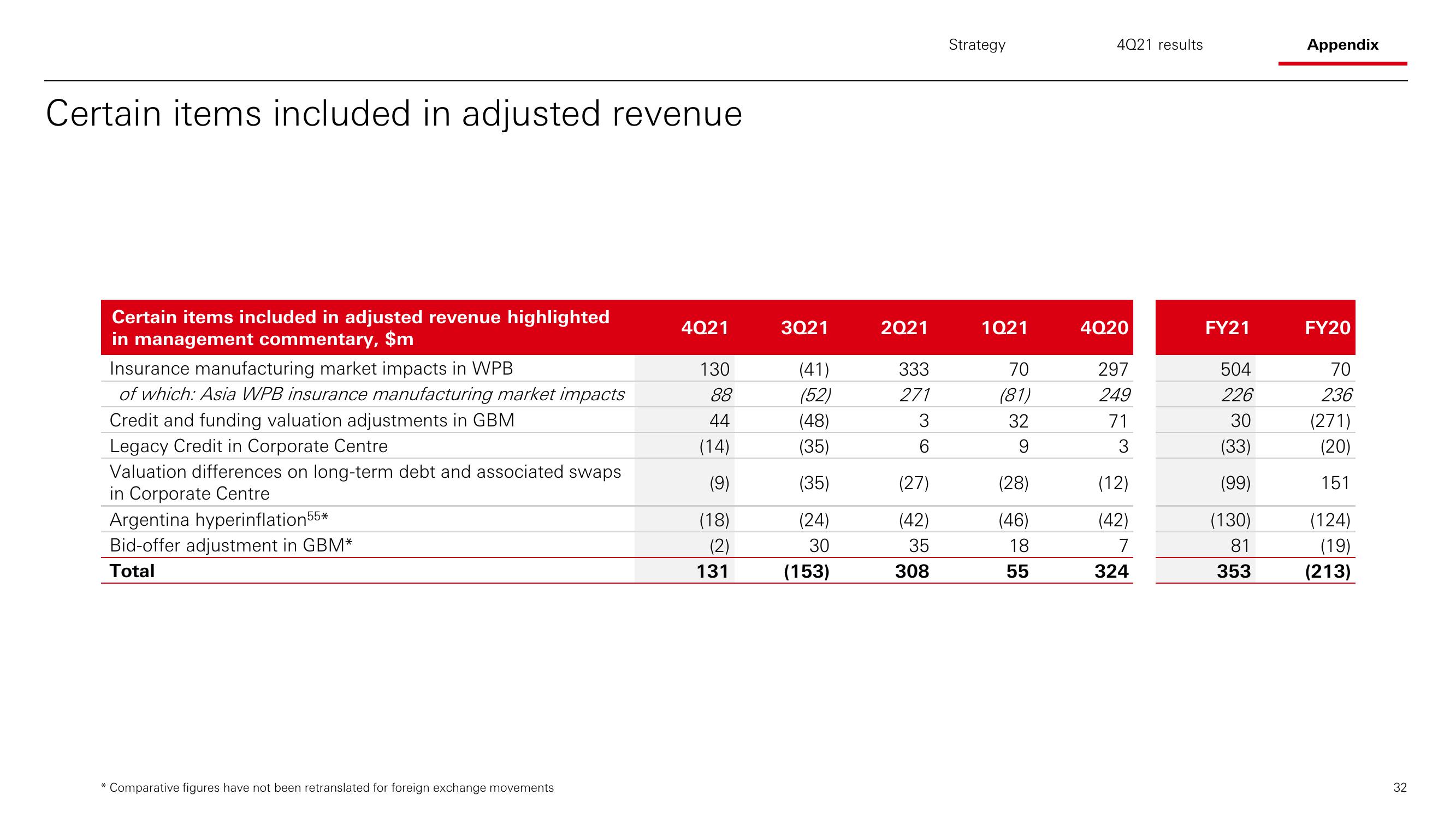1456x819 pixels.
Task: Click the 3Q21 Bid-offer value 30
Action: (x=819, y=545)
